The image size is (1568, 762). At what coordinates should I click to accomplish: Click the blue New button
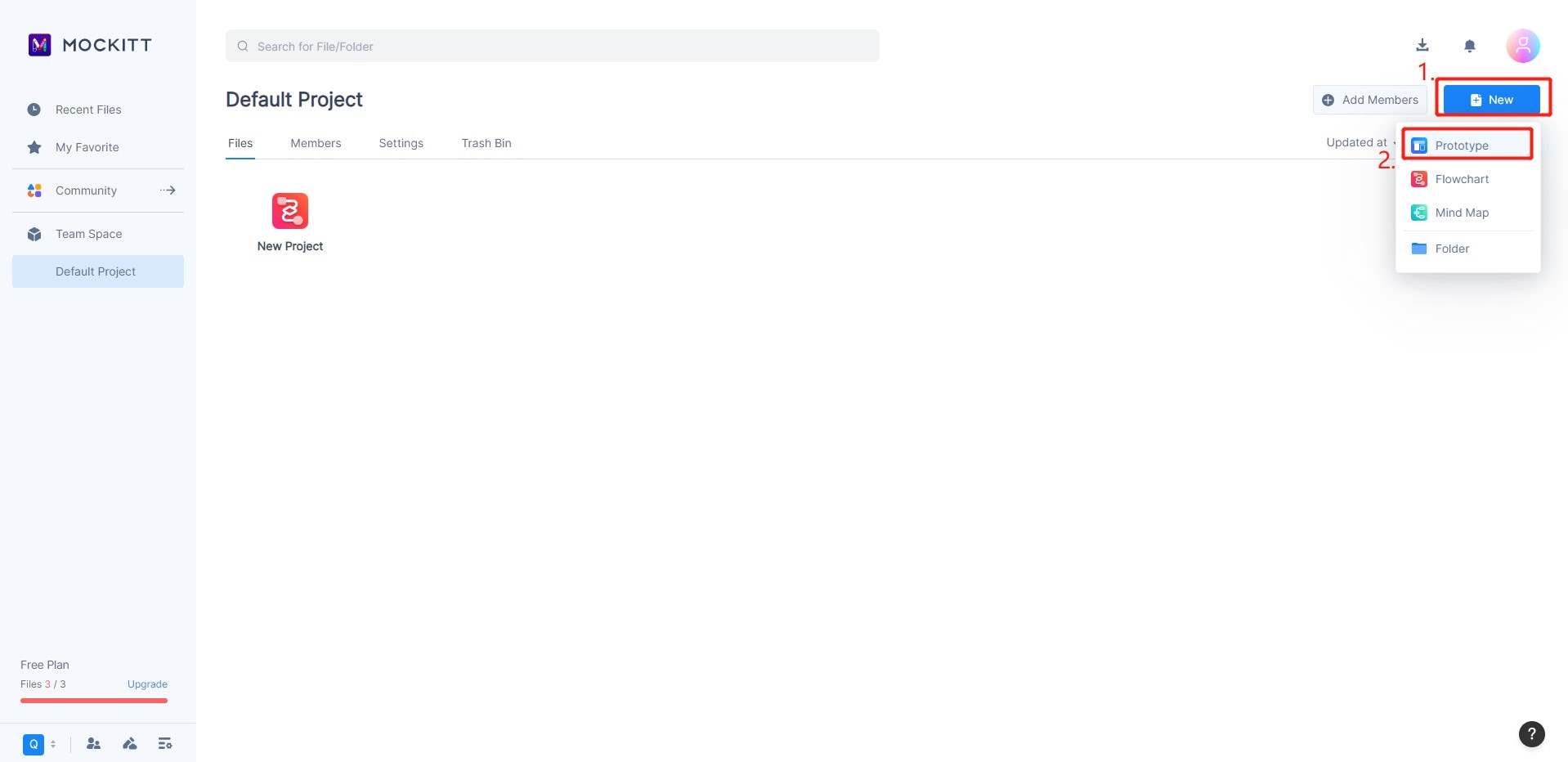1492,100
